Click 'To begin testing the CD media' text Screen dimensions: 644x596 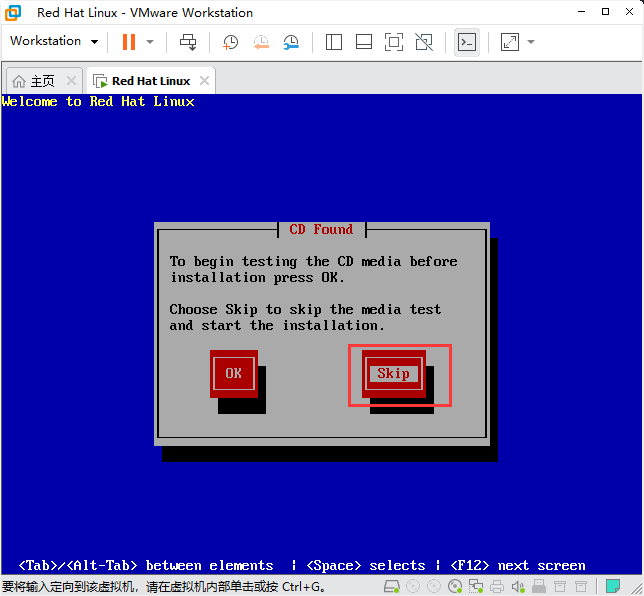pyautogui.click(x=313, y=261)
